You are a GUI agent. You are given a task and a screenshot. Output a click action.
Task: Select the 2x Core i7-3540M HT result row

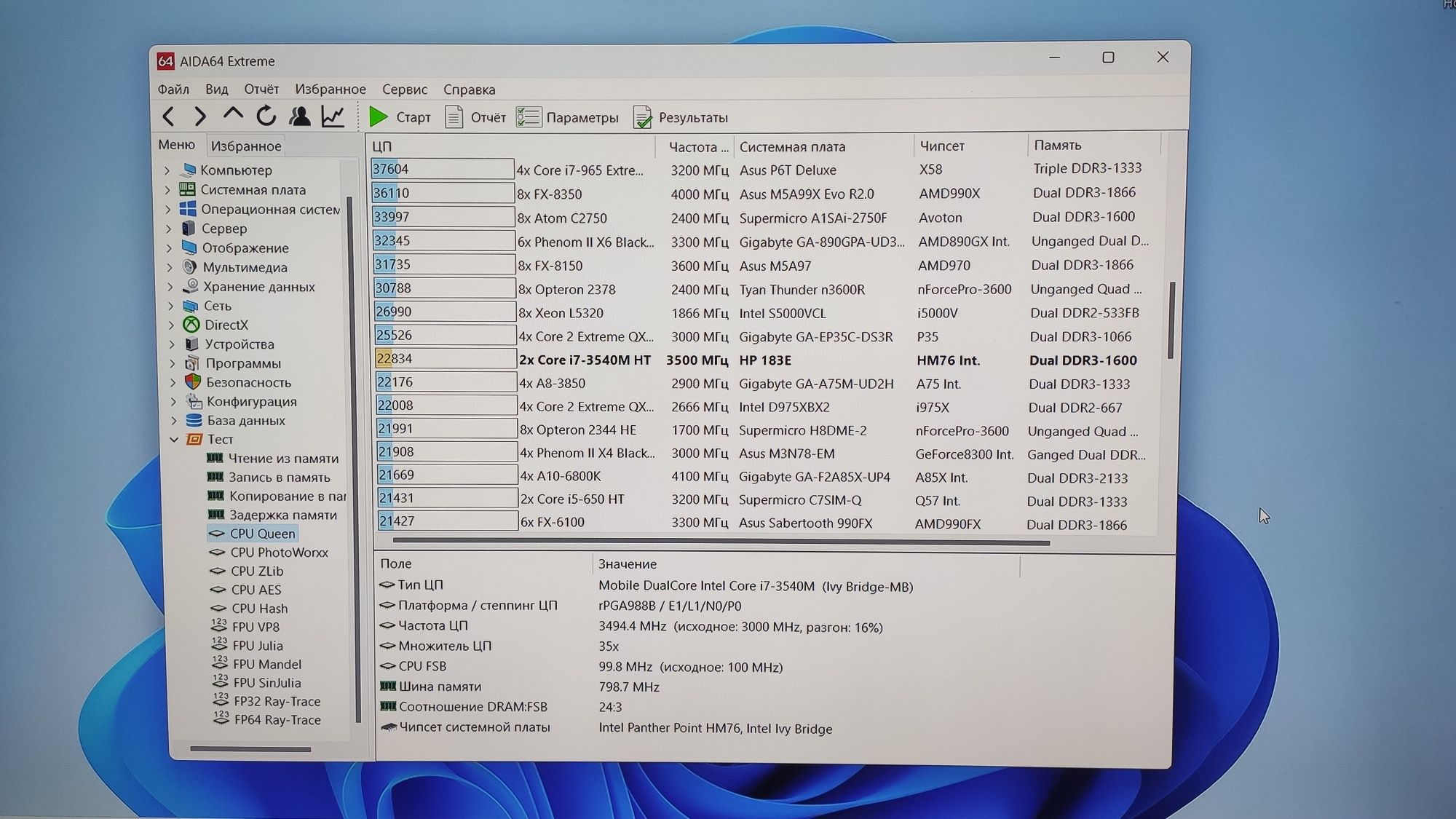(764, 360)
